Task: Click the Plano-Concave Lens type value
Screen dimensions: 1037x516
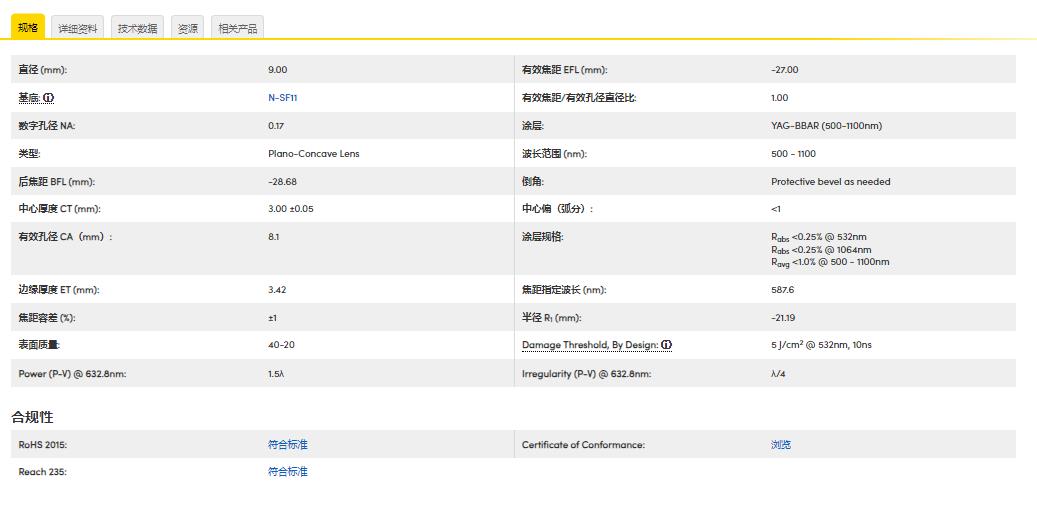Action: point(314,153)
